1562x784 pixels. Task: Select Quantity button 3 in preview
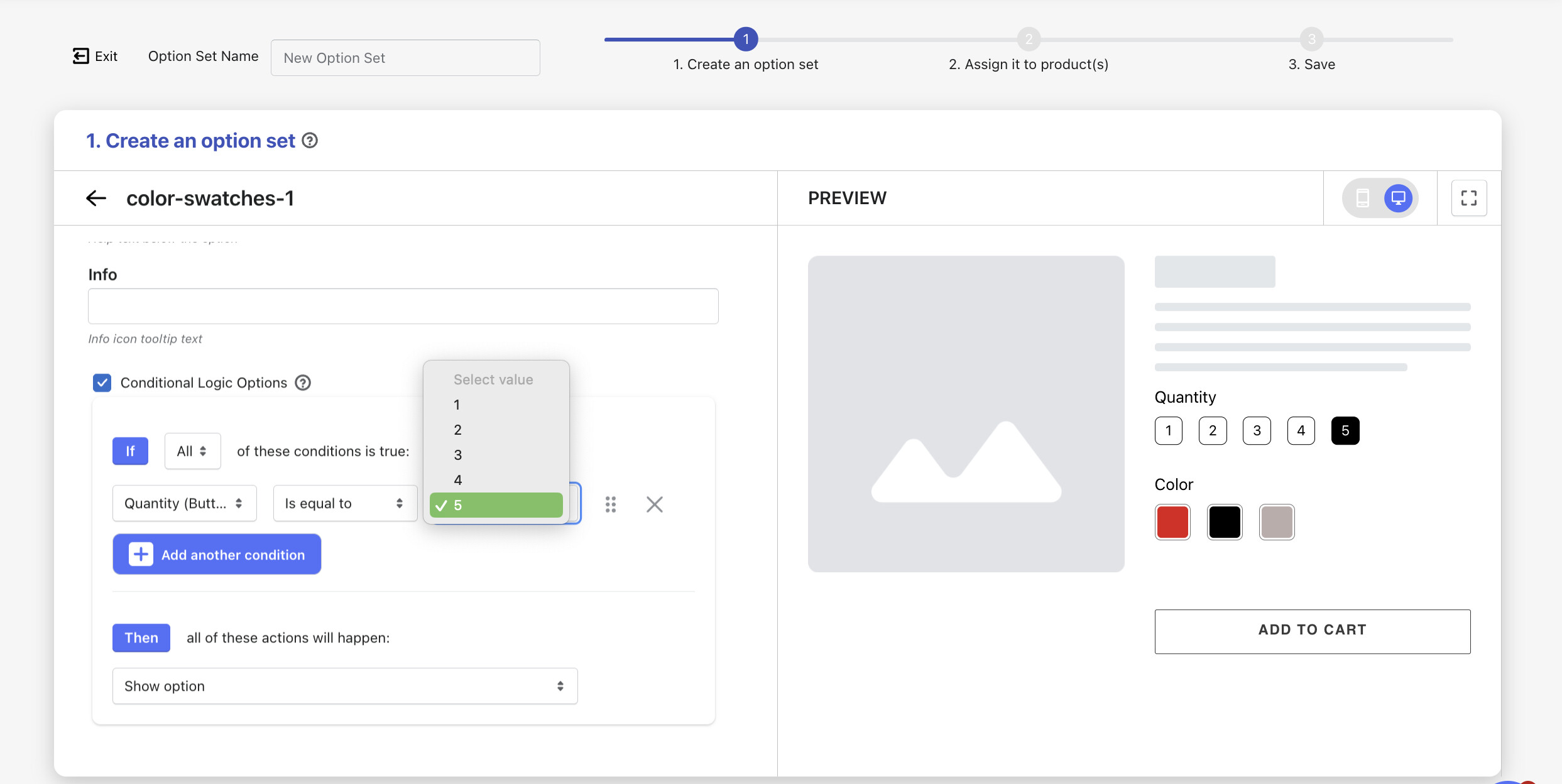point(1257,431)
